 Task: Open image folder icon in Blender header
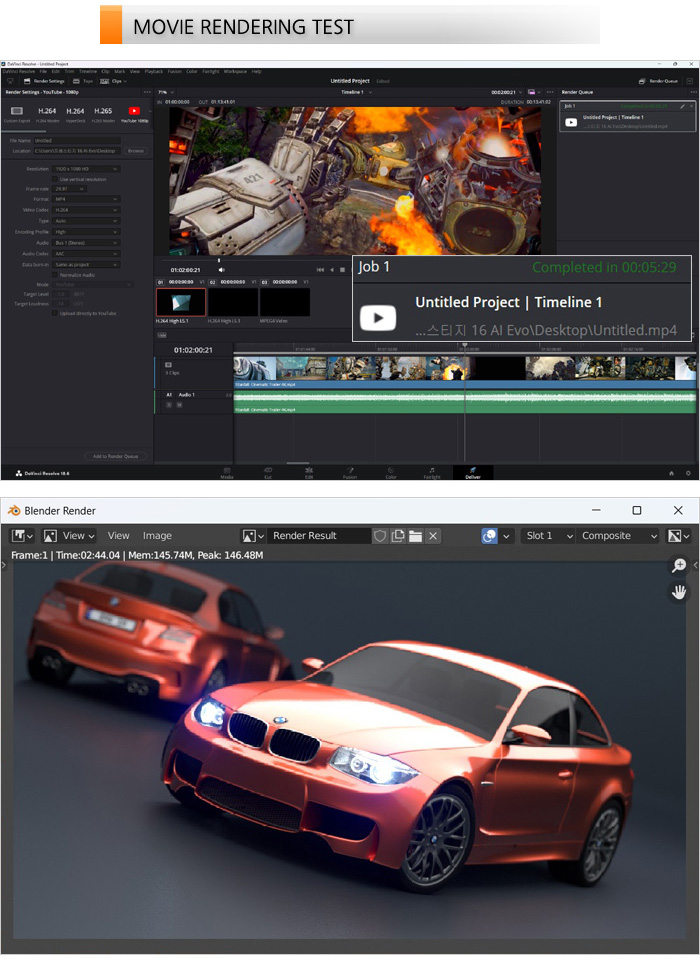(415, 536)
